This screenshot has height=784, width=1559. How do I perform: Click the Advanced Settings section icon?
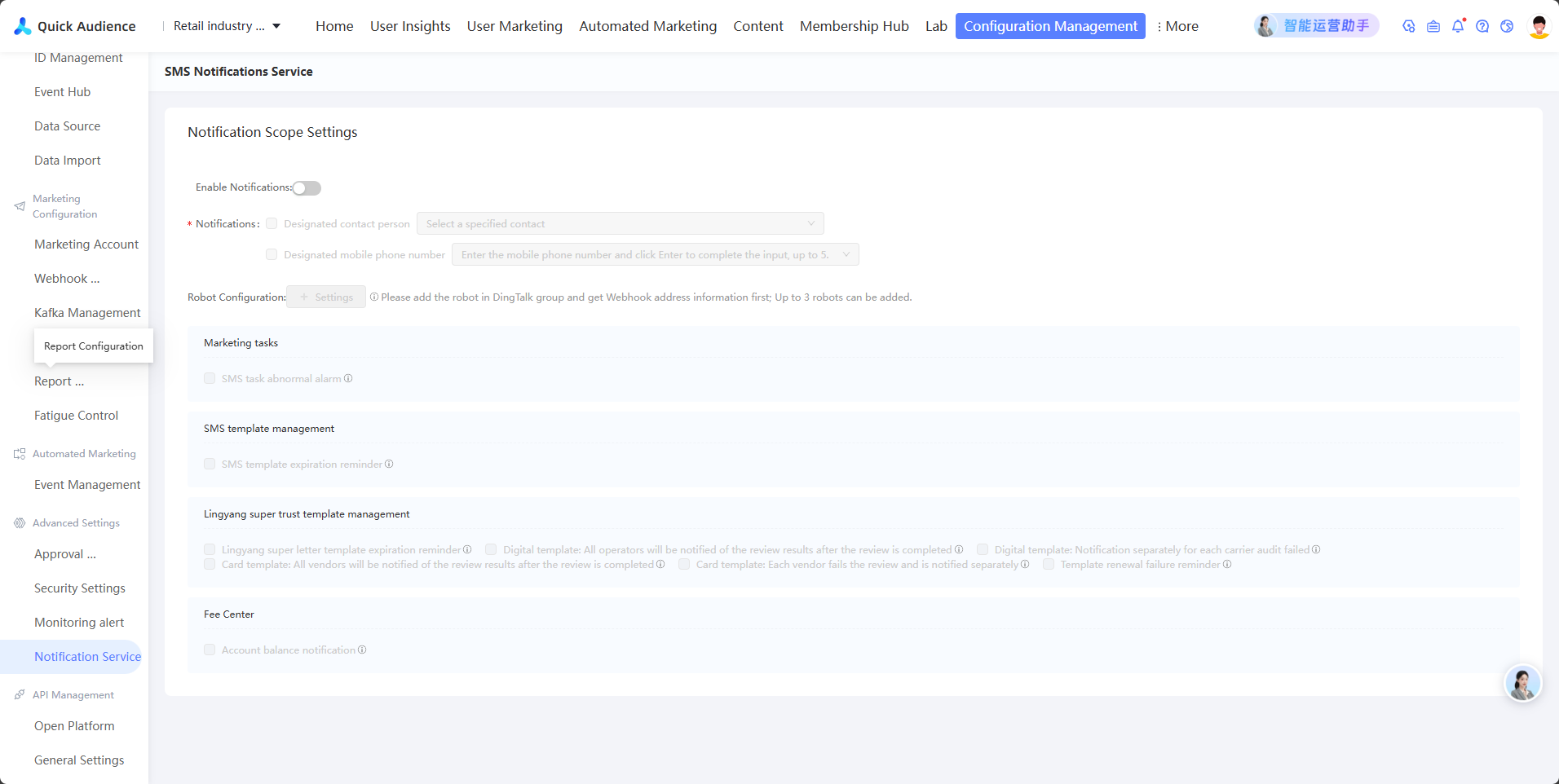coord(20,523)
